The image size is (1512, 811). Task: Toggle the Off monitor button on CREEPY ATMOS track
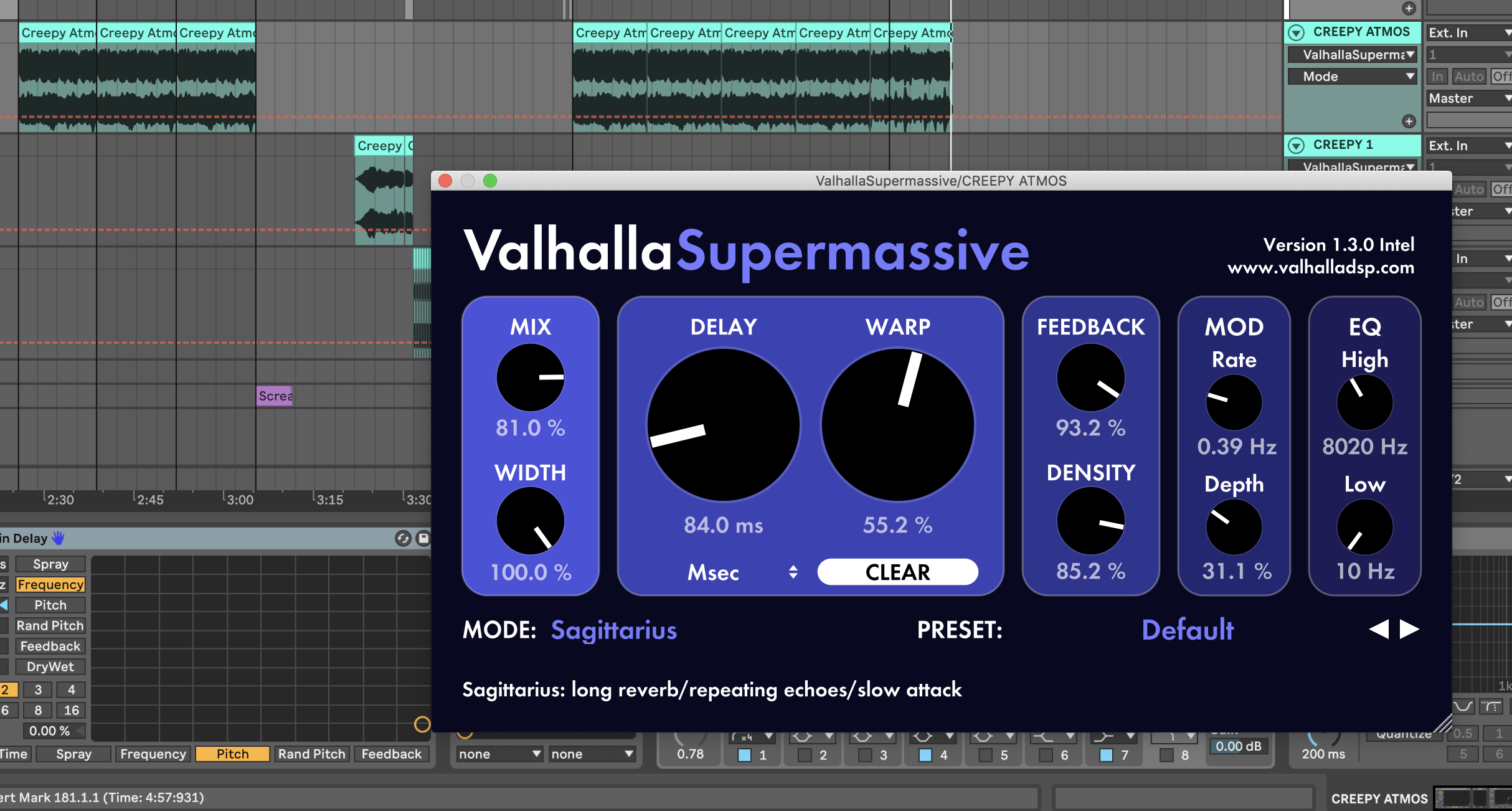1501,77
